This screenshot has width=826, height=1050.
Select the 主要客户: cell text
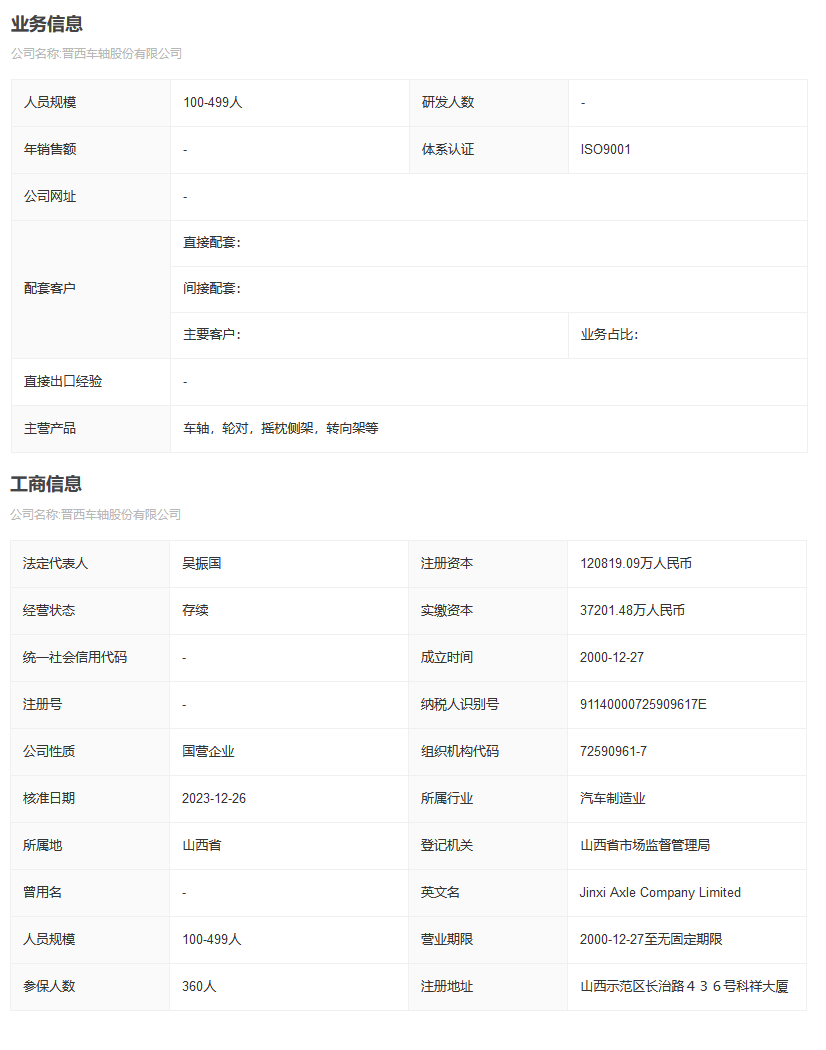tap(212, 335)
